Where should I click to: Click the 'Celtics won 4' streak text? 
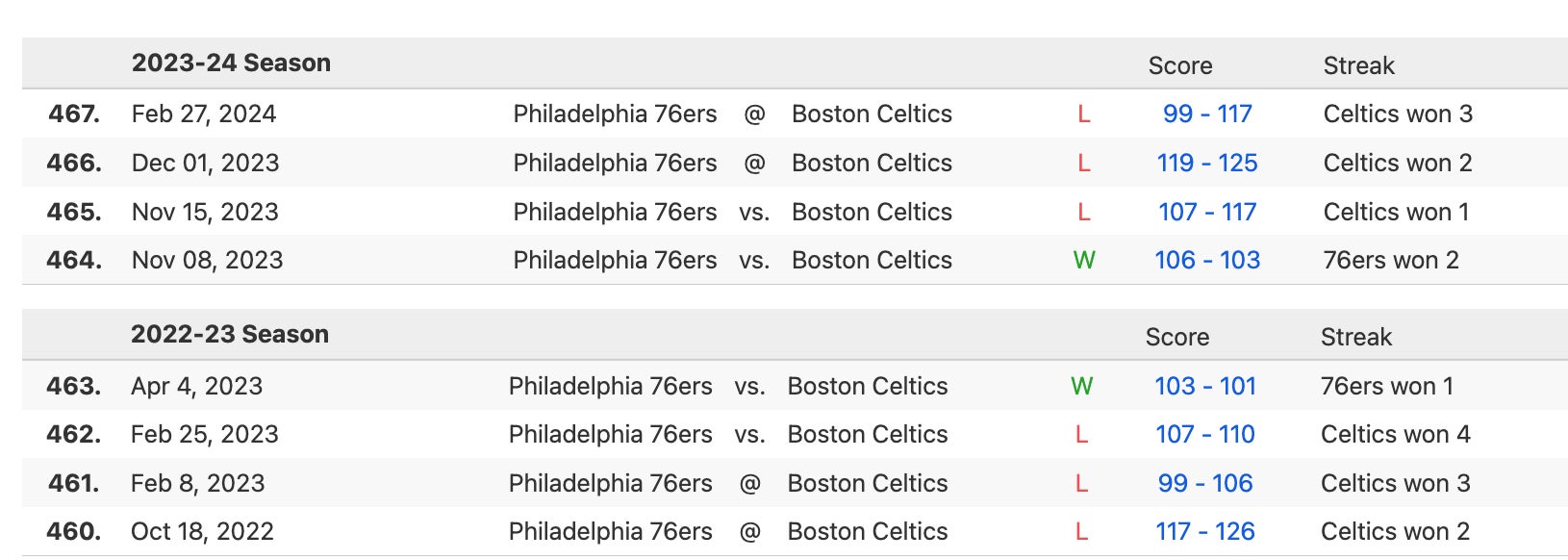(1395, 435)
